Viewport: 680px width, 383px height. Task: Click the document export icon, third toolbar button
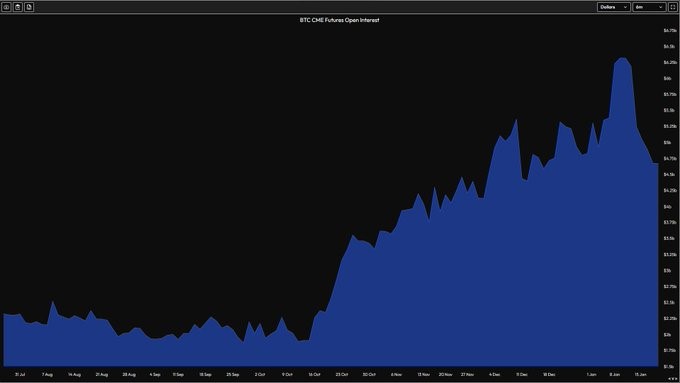(x=29, y=7)
